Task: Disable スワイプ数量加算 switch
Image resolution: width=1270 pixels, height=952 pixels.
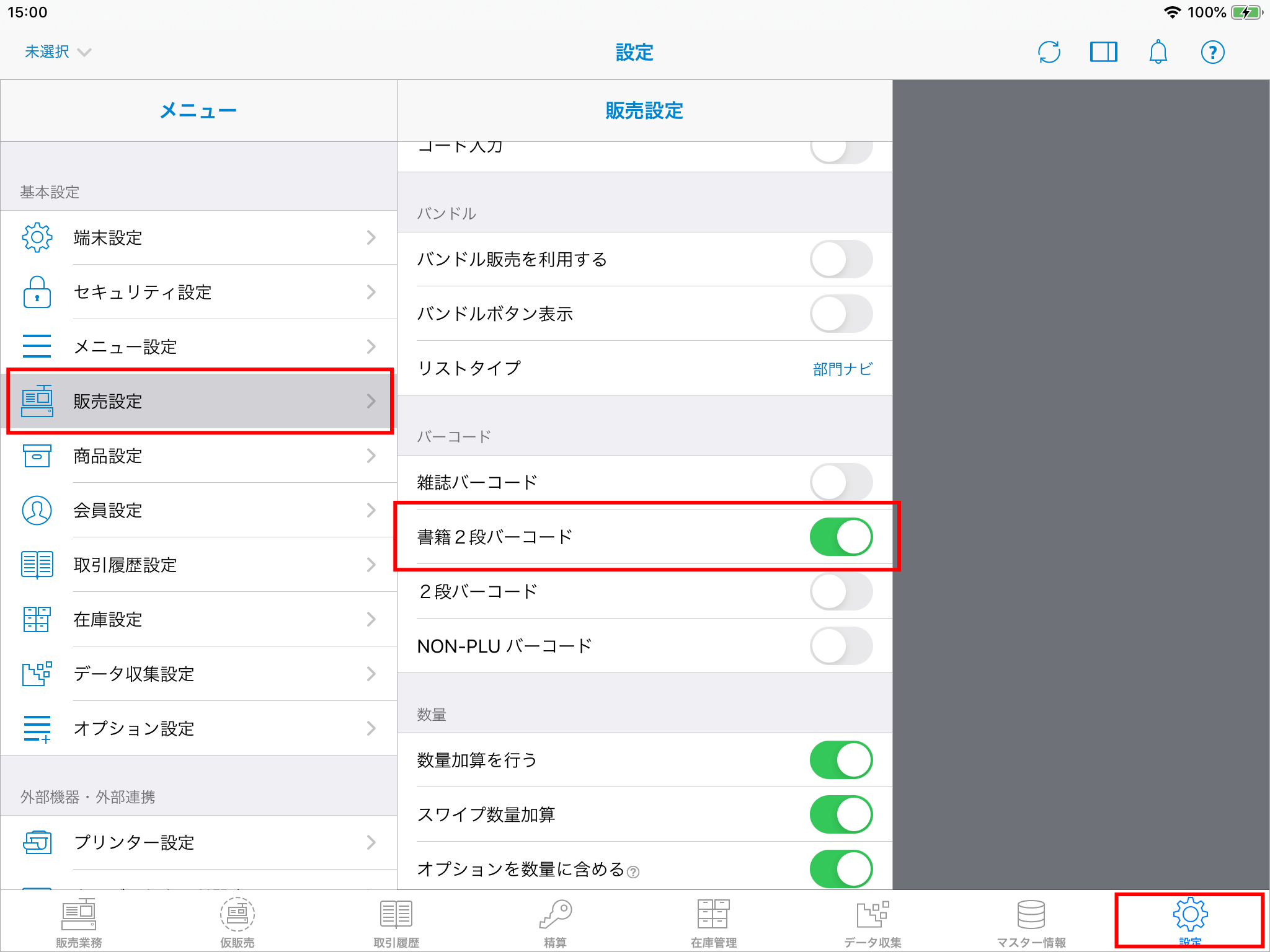Action: 841,814
